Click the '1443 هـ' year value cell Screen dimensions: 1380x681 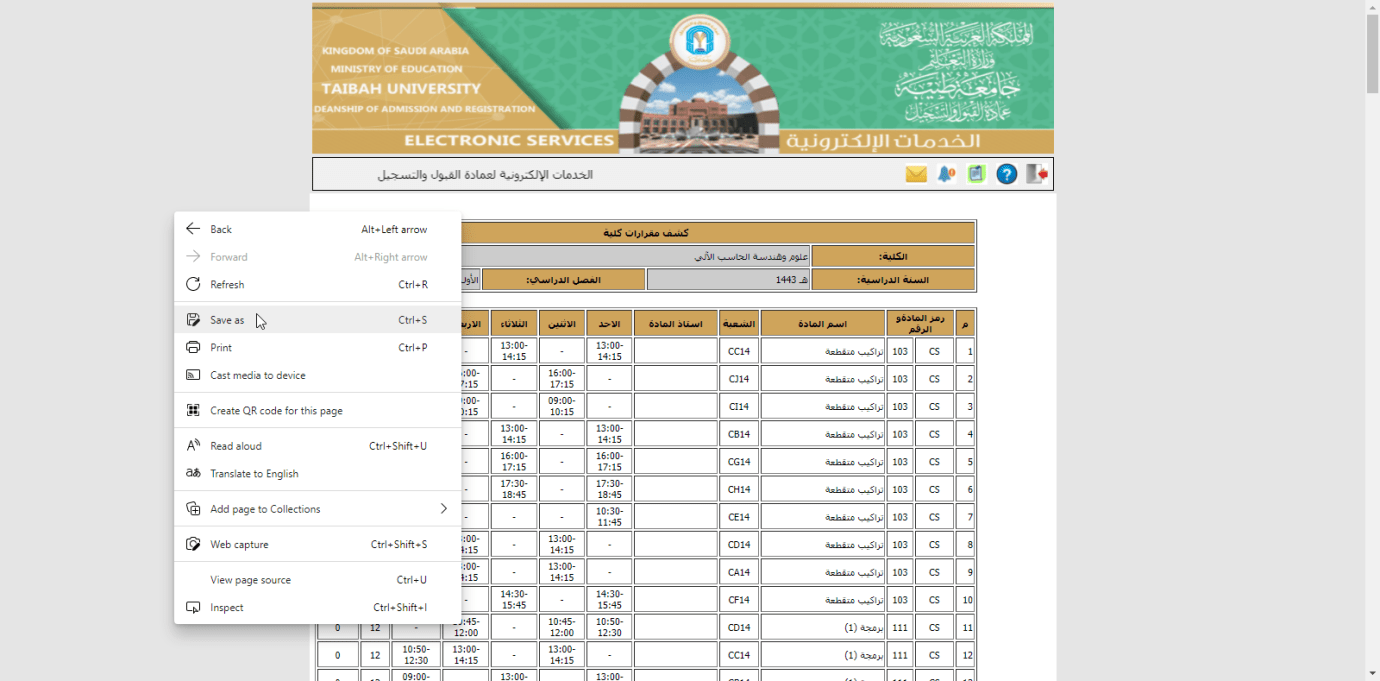(x=728, y=280)
